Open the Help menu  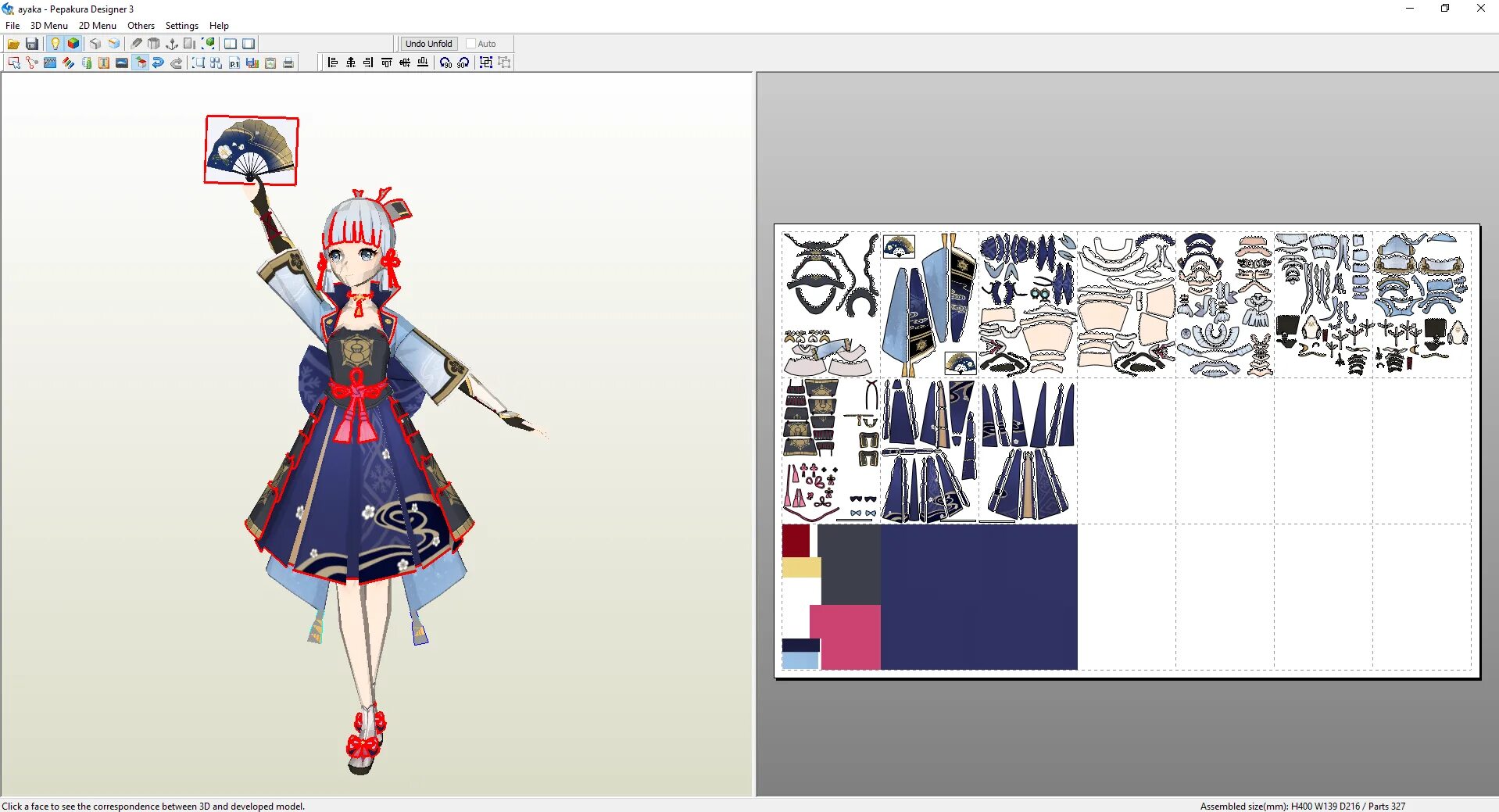point(219,26)
